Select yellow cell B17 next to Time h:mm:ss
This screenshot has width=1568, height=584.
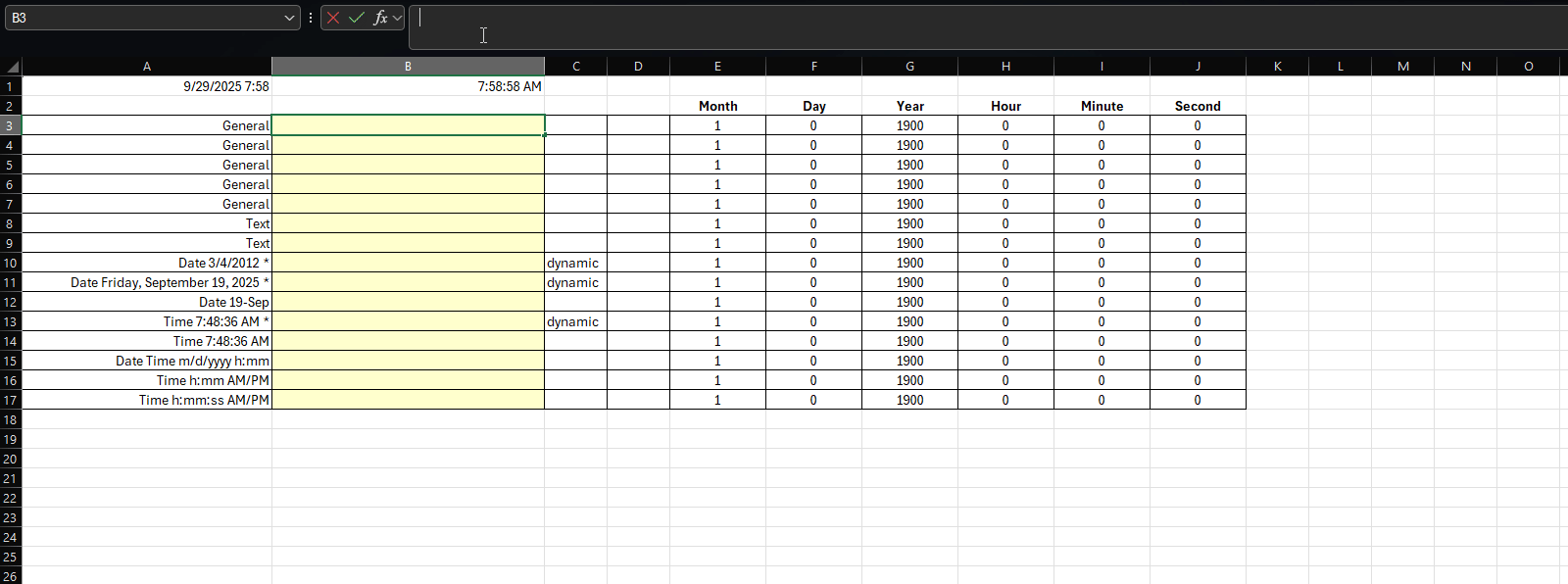pyautogui.click(x=408, y=400)
